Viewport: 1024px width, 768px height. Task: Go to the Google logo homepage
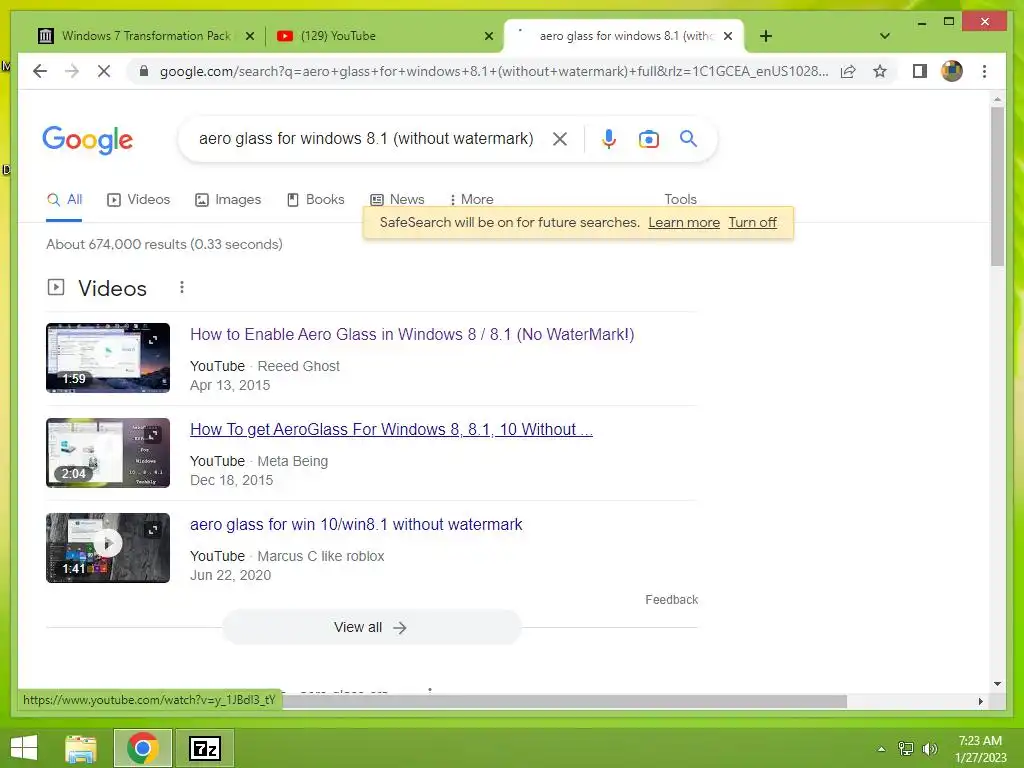click(88, 140)
